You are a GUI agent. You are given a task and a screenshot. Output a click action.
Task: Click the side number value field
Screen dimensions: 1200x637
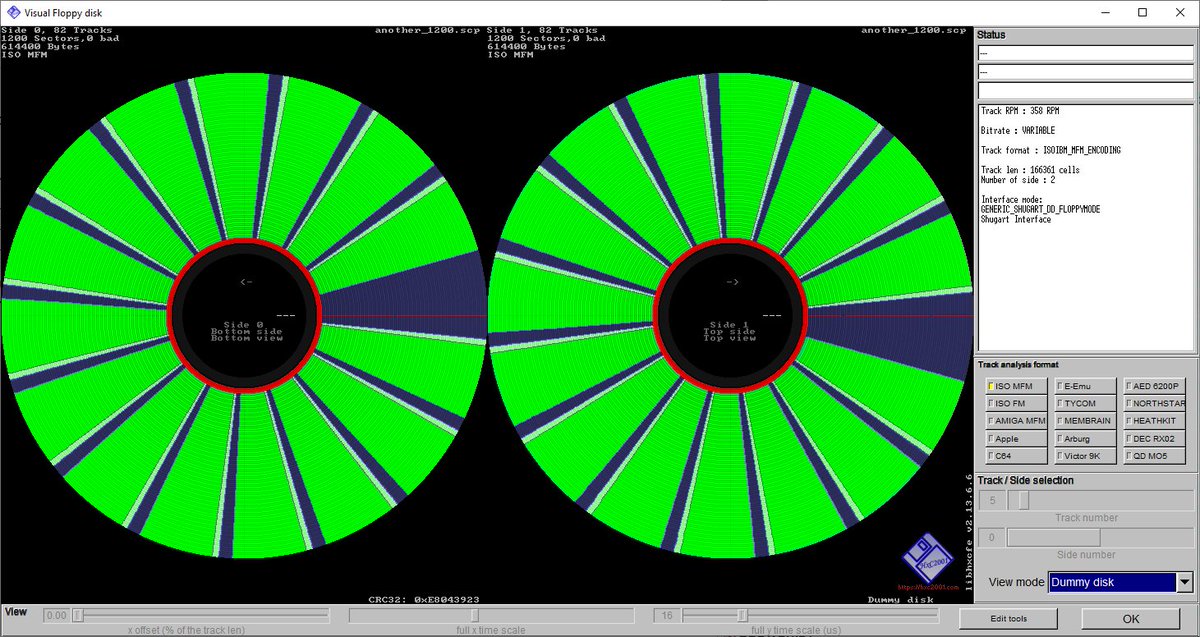pos(992,537)
